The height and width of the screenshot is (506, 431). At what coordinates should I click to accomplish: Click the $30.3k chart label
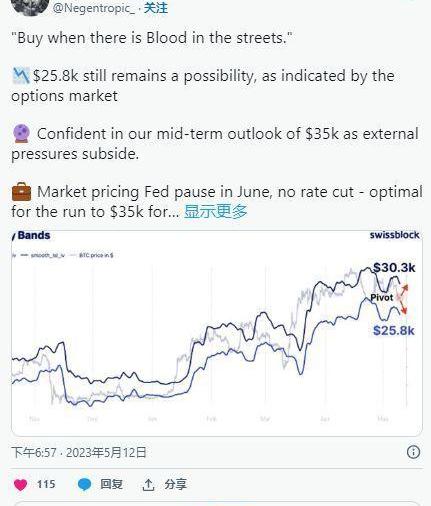click(x=394, y=267)
